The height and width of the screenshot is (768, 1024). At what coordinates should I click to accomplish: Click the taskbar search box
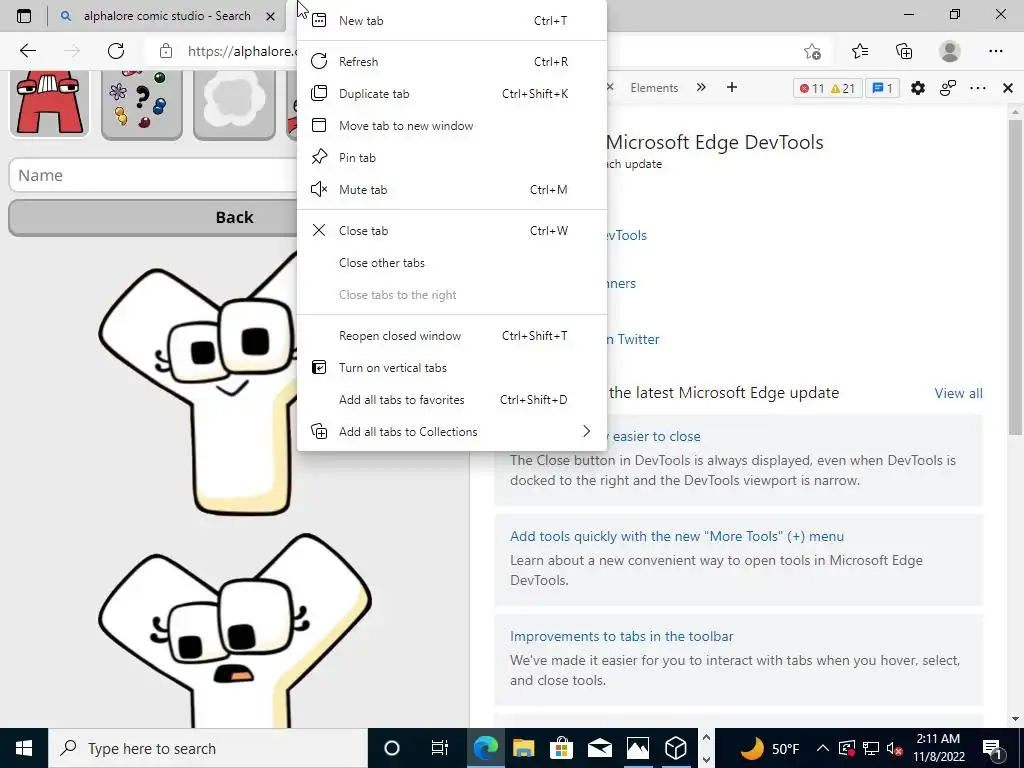point(208,748)
